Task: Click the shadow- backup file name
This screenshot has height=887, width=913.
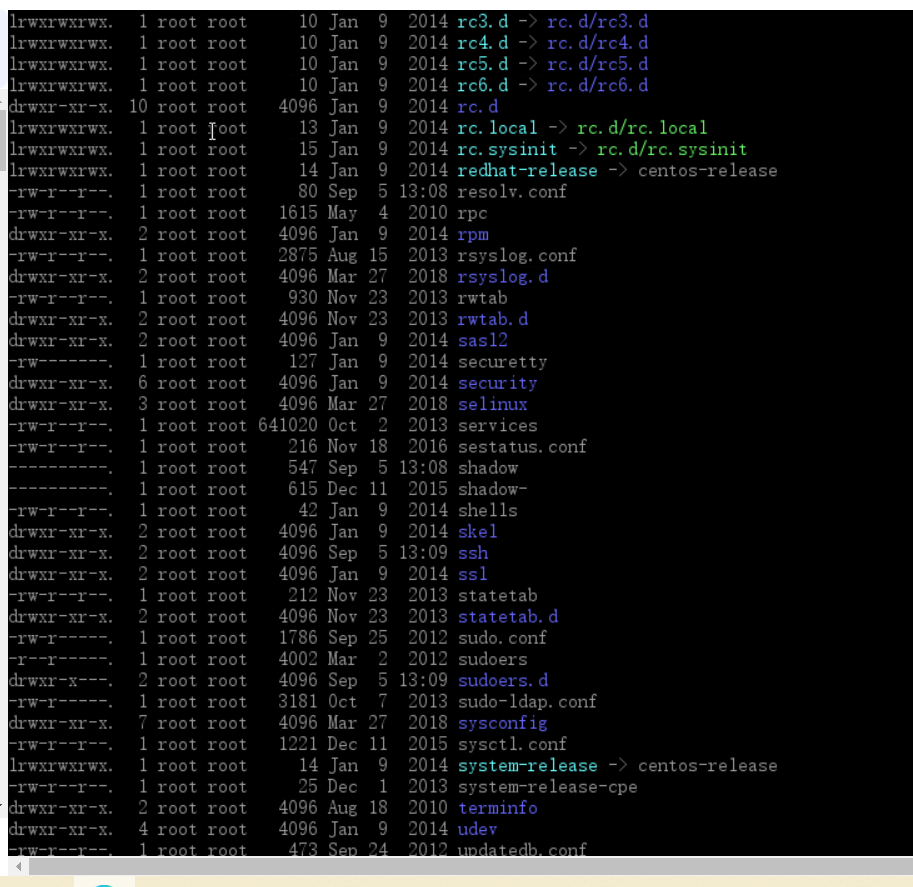Action: click(x=492, y=489)
